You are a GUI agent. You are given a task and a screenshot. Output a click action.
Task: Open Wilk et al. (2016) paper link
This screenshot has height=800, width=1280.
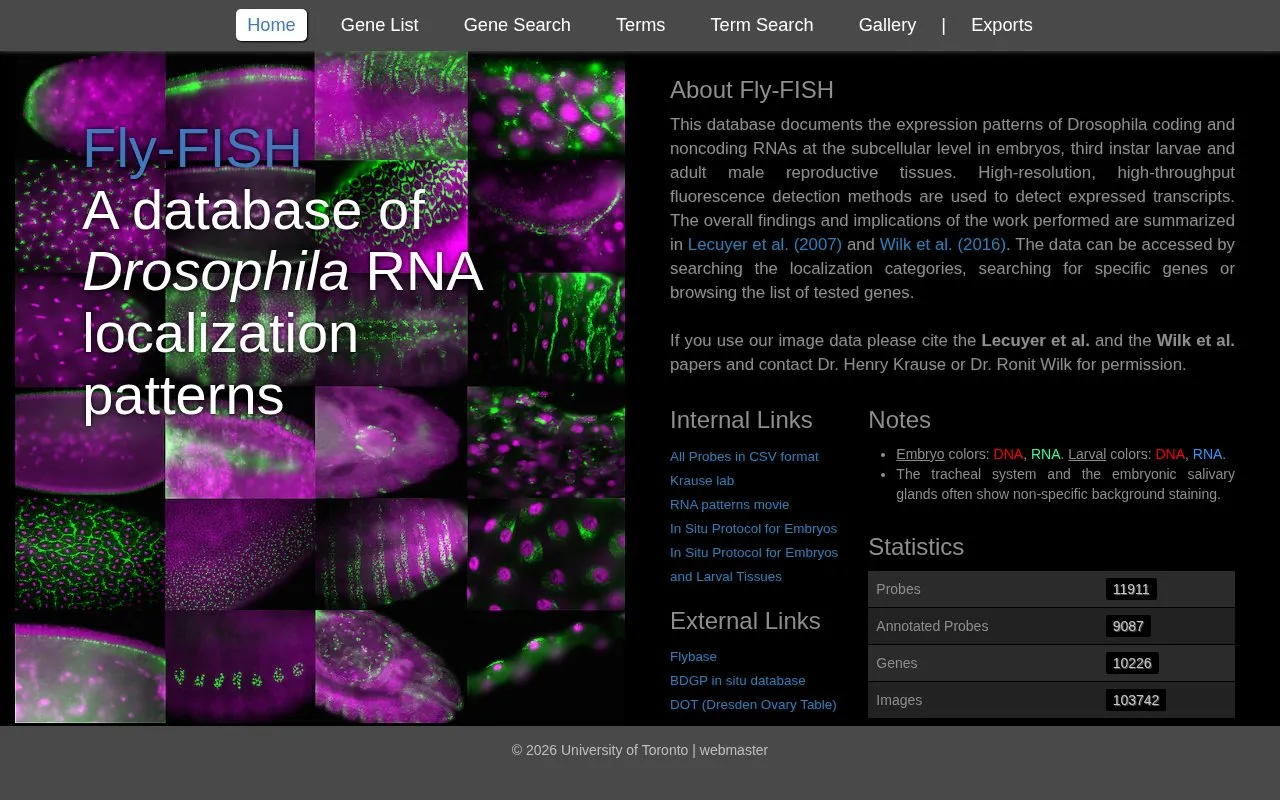click(x=943, y=244)
